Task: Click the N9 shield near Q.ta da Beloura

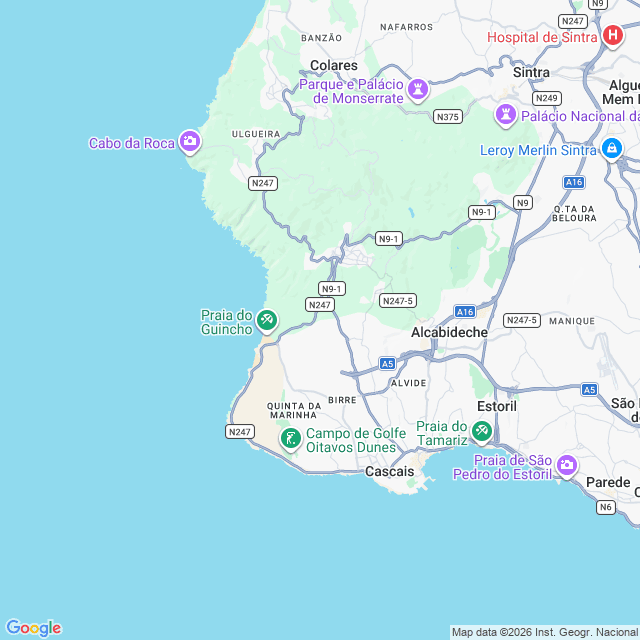Action: (523, 203)
